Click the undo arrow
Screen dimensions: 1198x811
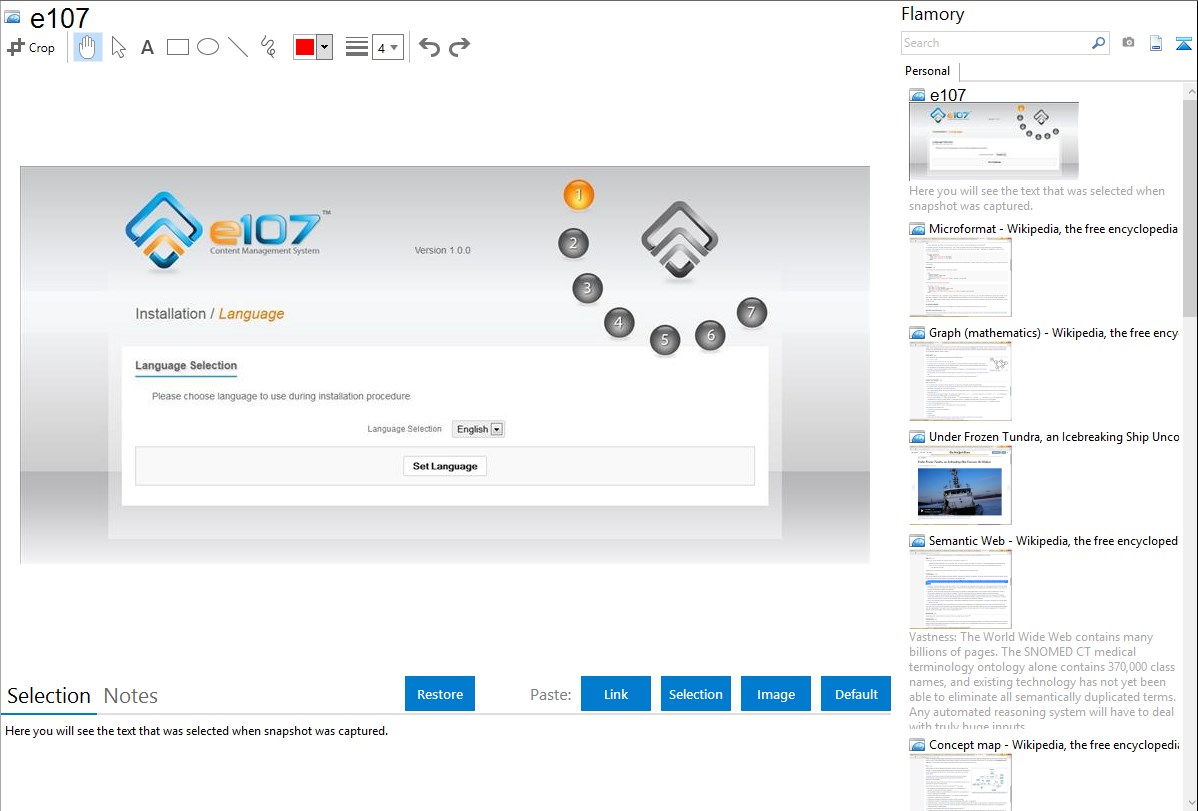coord(429,47)
